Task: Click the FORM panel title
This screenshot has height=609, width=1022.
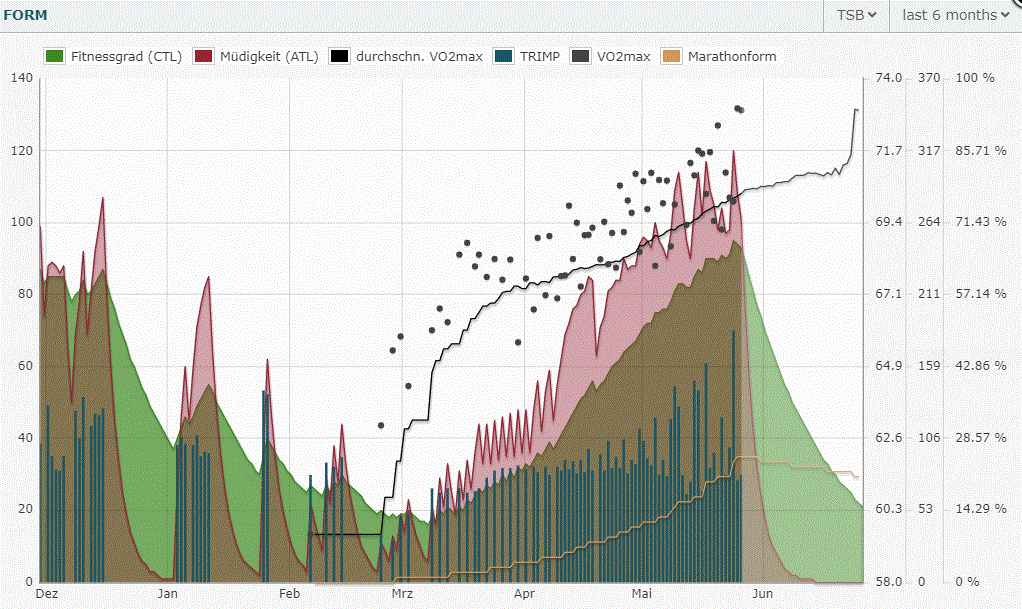Action: click(x=25, y=15)
